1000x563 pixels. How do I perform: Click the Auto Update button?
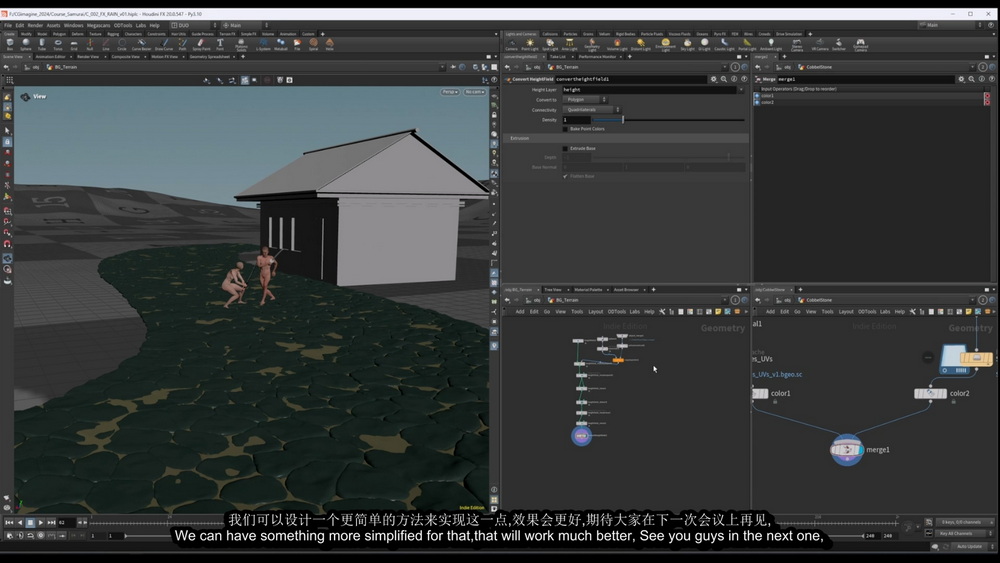click(969, 546)
